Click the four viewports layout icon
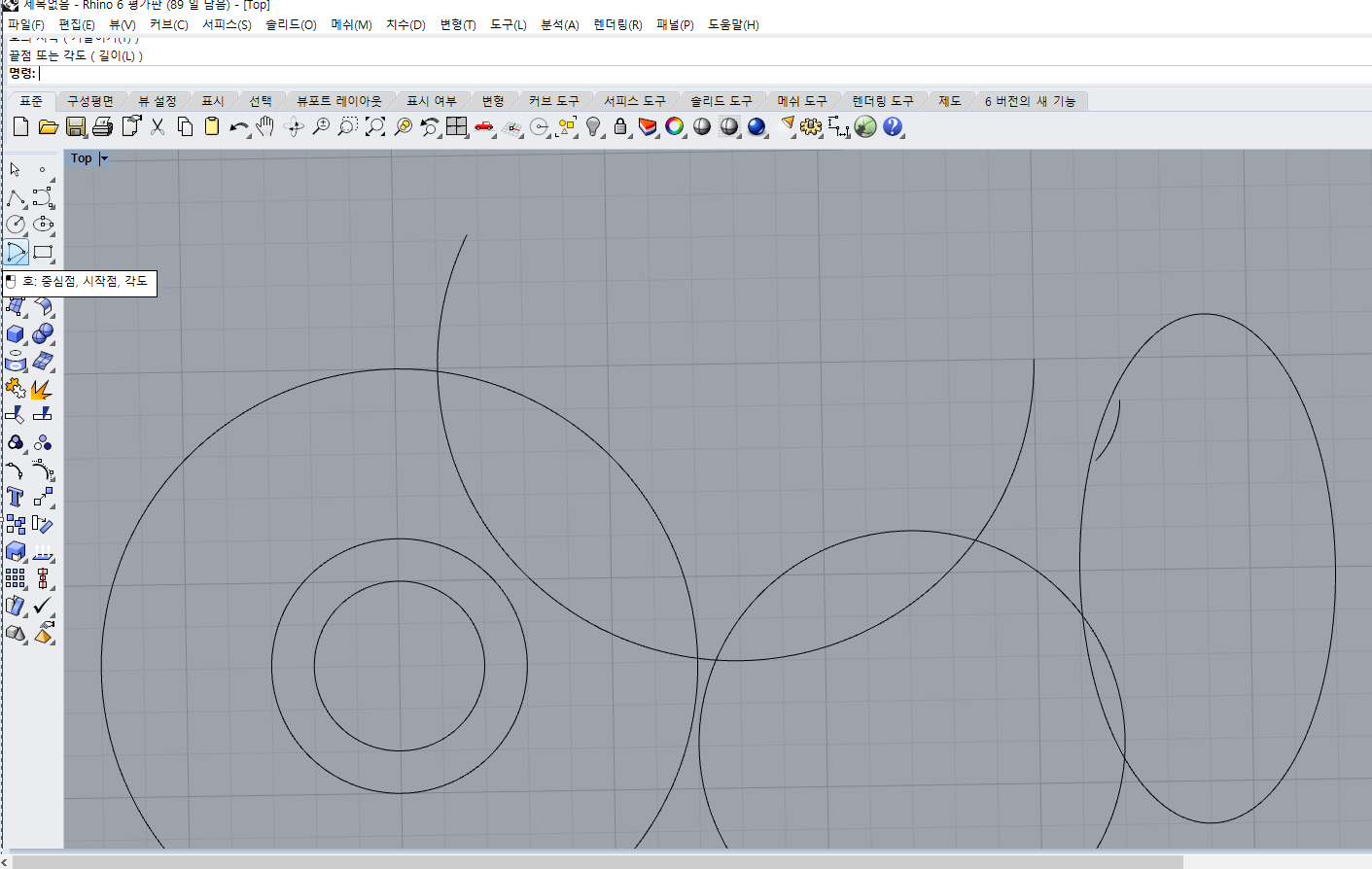The height and width of the screenshot is (869, 1372). 457,126
